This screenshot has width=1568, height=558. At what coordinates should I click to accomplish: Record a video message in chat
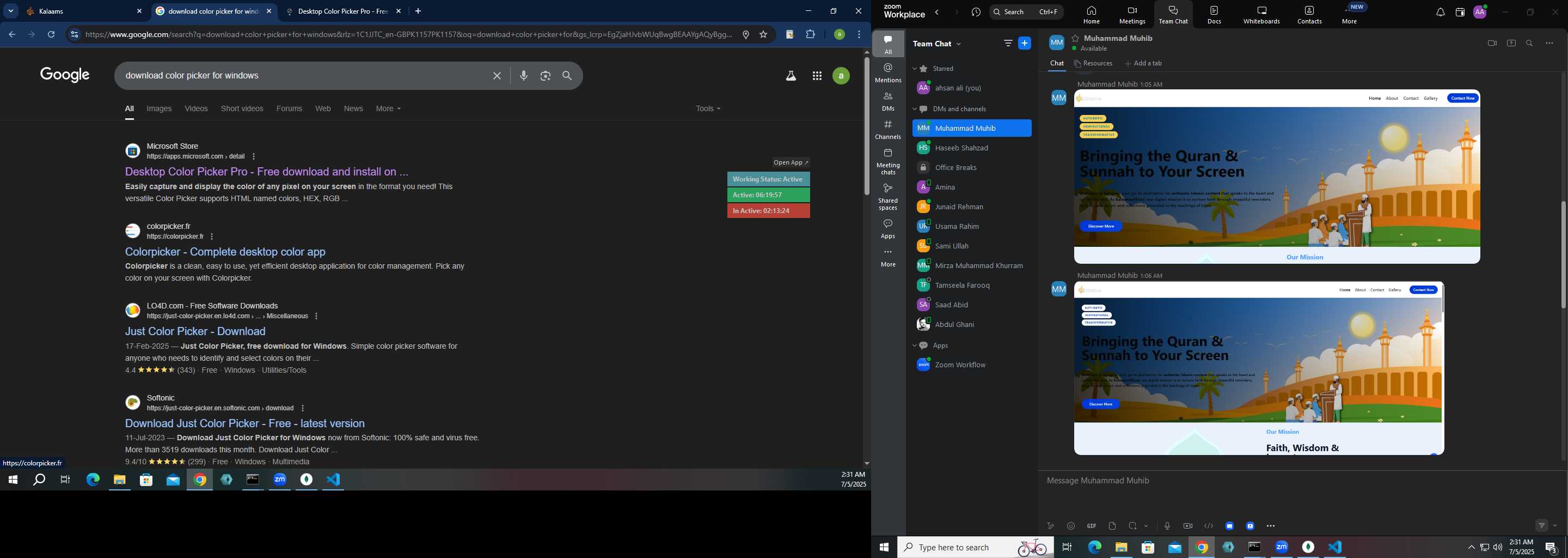click(x=1187, y=526)
